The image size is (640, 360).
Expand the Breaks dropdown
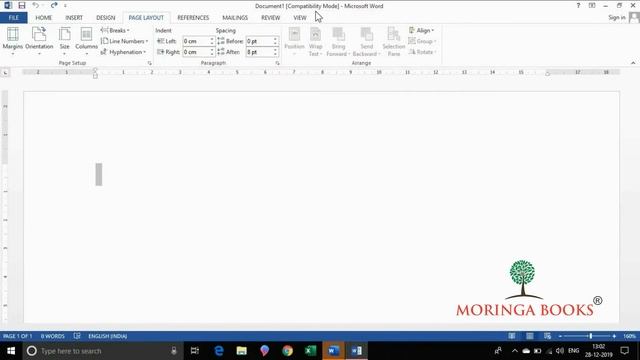[115, 30]
